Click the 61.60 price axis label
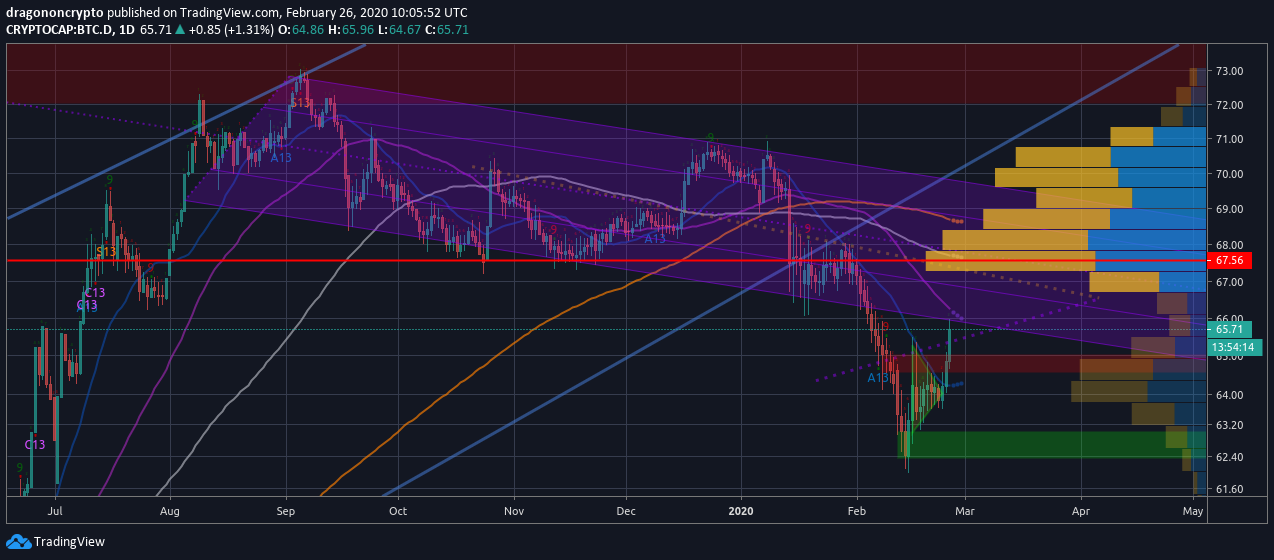This screenshot has width=1274, height=560. coord(1229,489)
